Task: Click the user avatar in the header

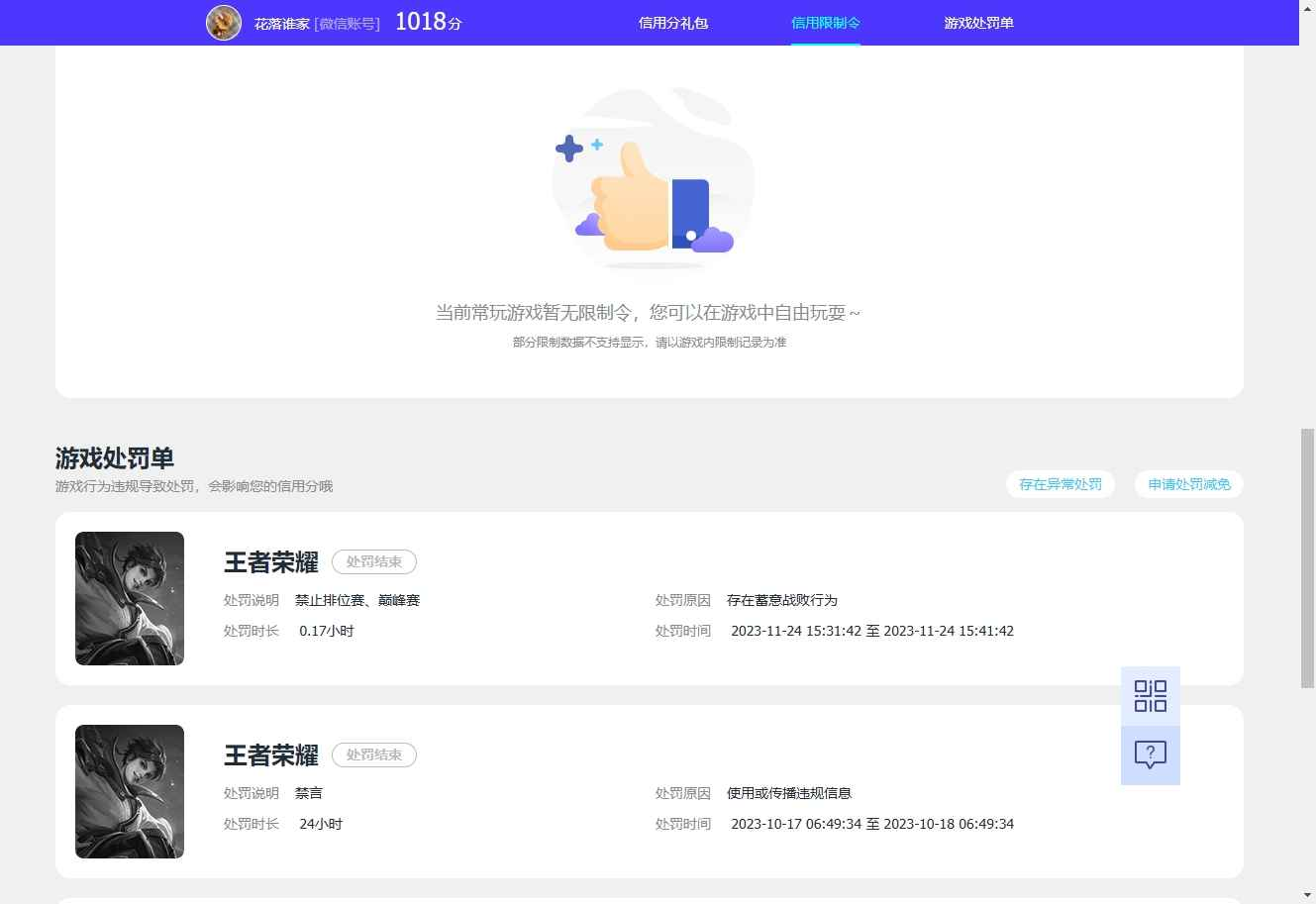Action: tap(224, 23)
